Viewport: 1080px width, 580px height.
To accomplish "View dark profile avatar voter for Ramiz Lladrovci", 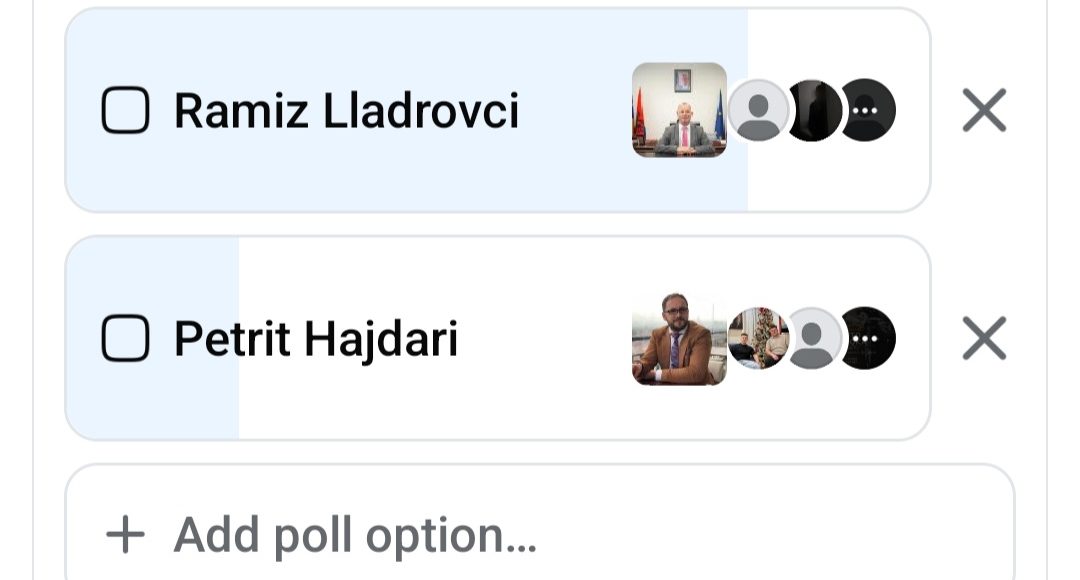I will coord(813,110).
